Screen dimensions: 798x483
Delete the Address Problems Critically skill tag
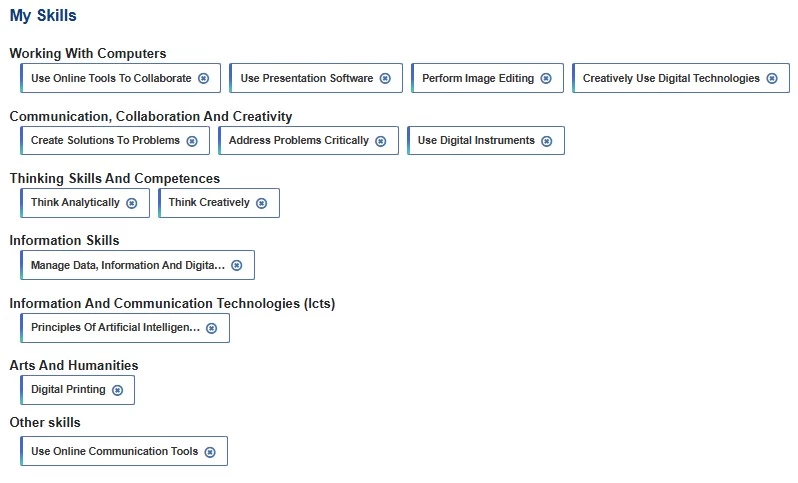click(381, 141)
